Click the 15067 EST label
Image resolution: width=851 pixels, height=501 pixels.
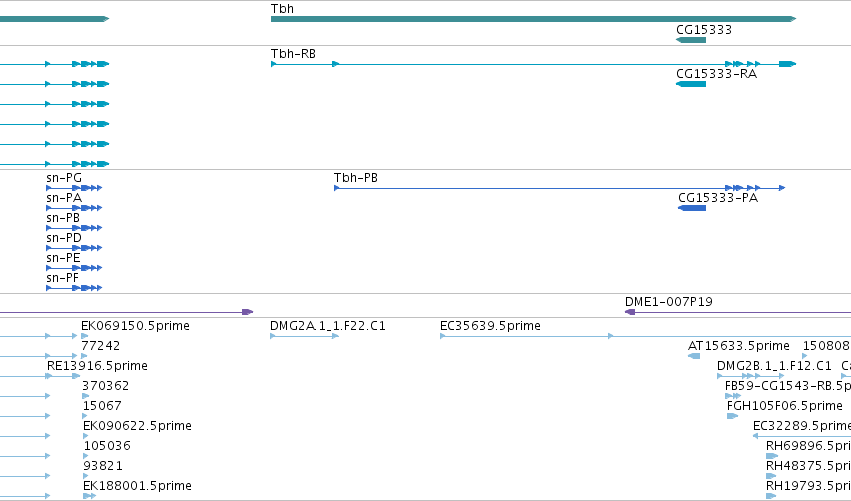click(102, 406)
